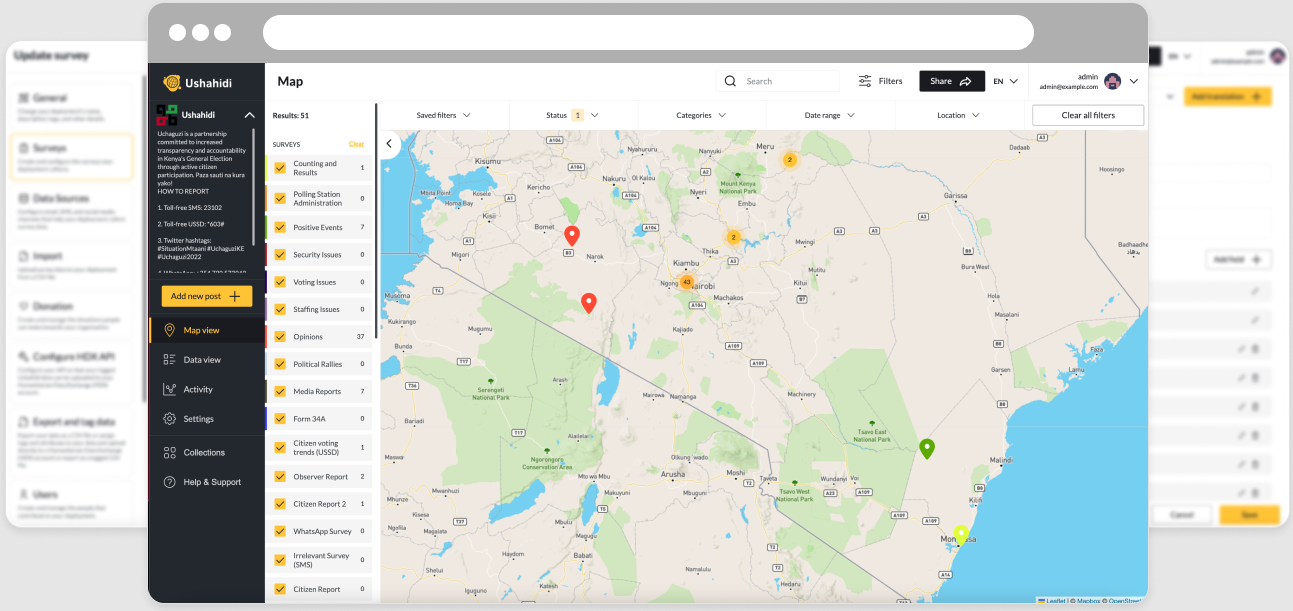Uncheck the Opinions survey checkbox
The width and height of the screenshot is (1293, 611).
click(x=280, y=337)
